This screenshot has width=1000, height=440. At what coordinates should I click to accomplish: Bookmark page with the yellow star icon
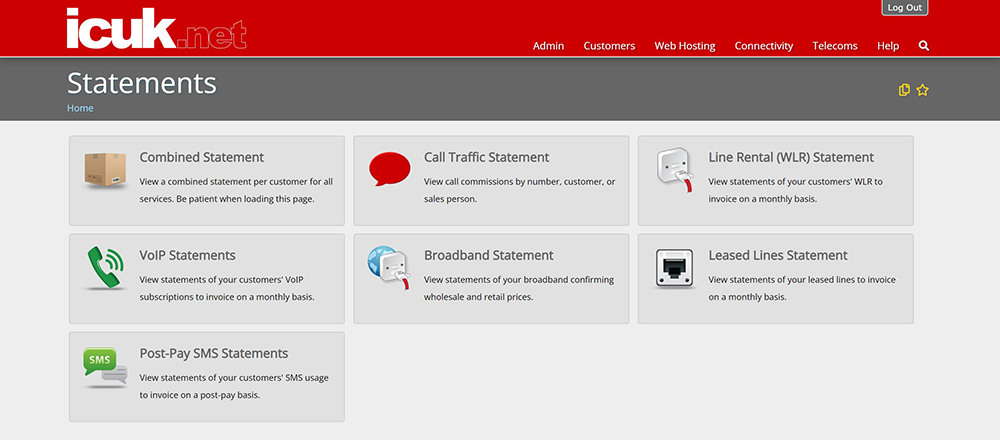922,90
